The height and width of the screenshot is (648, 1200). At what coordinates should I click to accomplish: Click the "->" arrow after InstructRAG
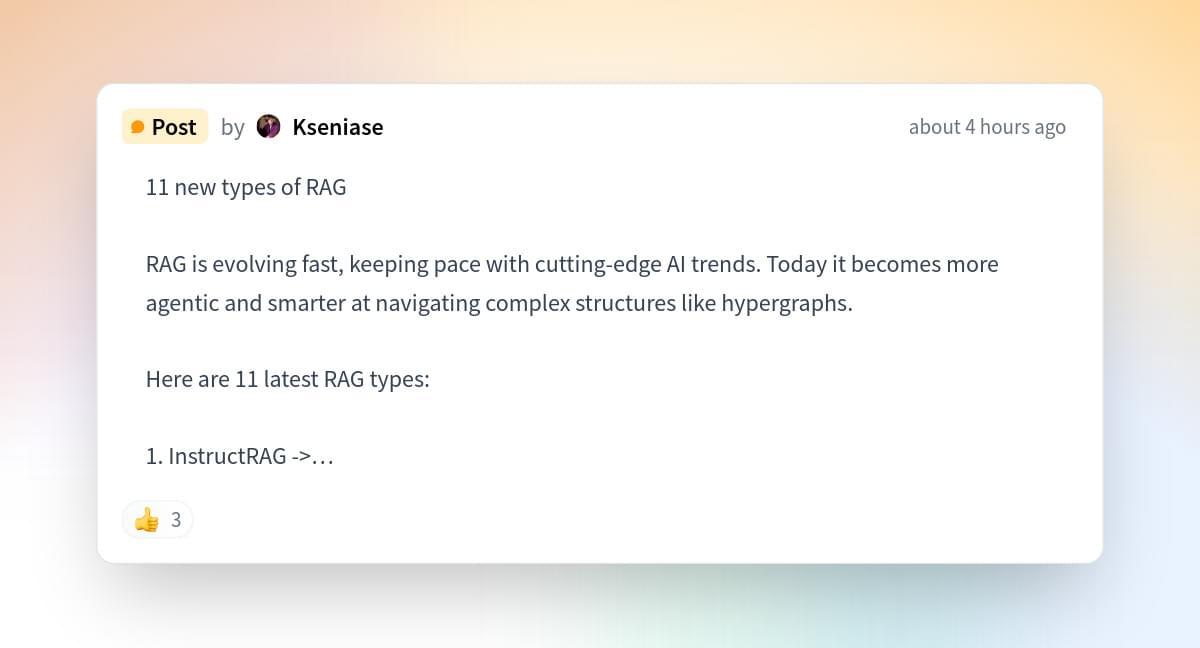tap(301, 457)
